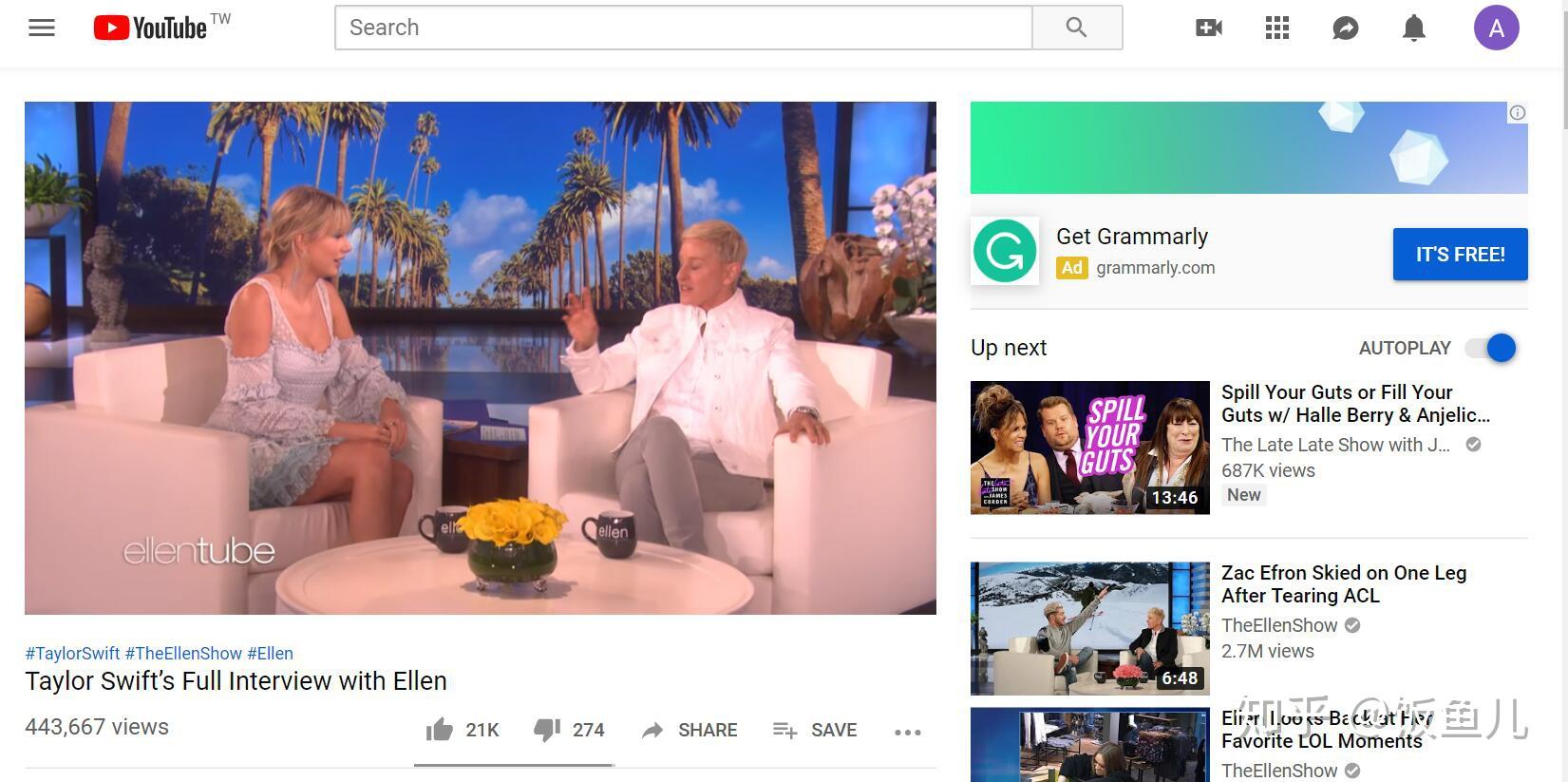Like the video with thumbs up

(x=462, y=730)
